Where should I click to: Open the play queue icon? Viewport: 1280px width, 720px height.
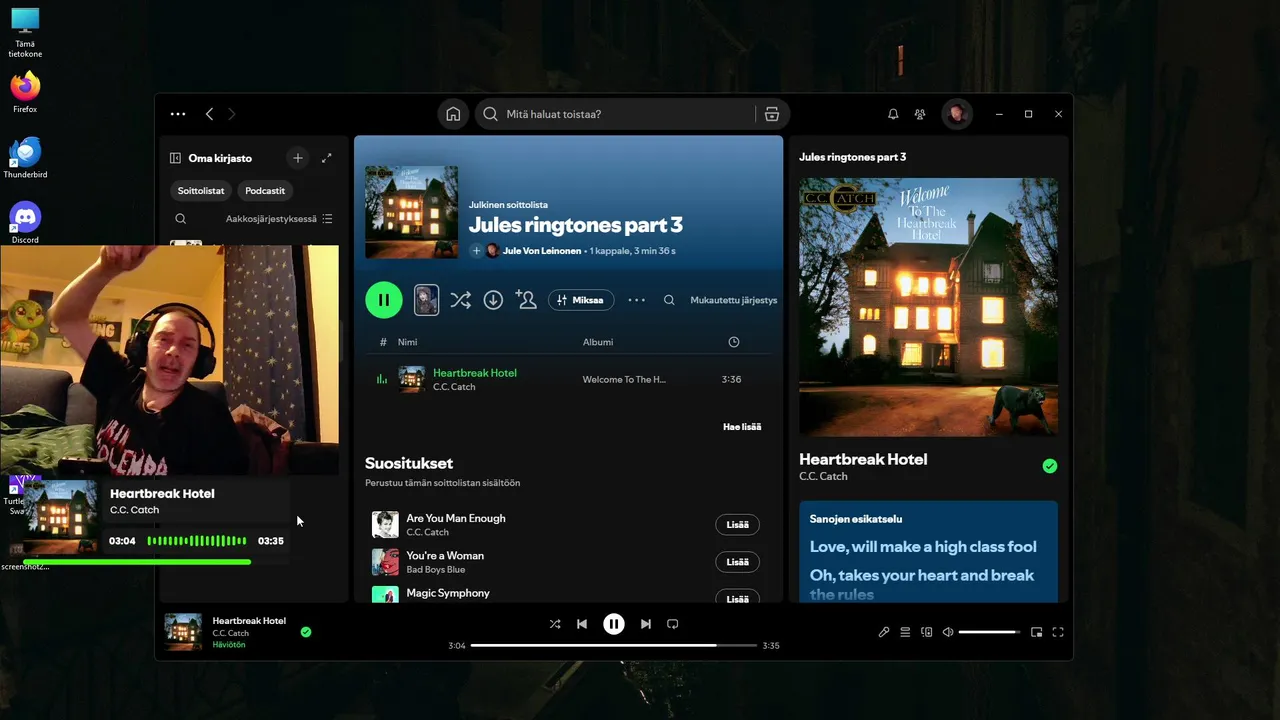click(905, 632)
